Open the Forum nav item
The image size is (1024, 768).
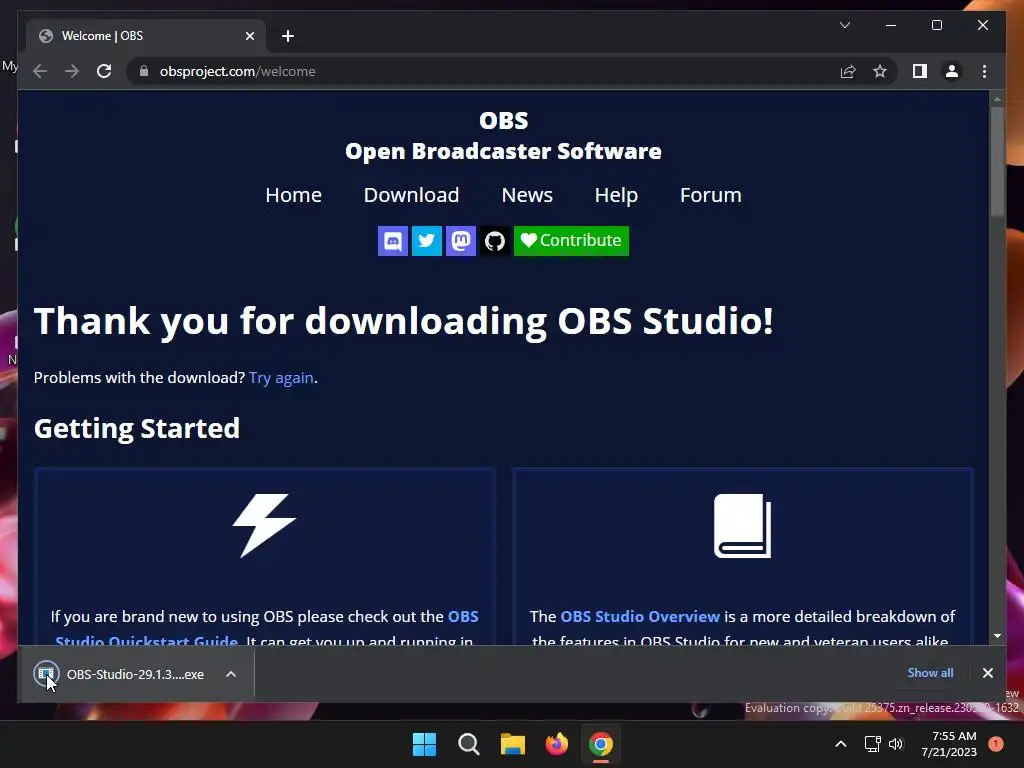(x=711, y=195)
